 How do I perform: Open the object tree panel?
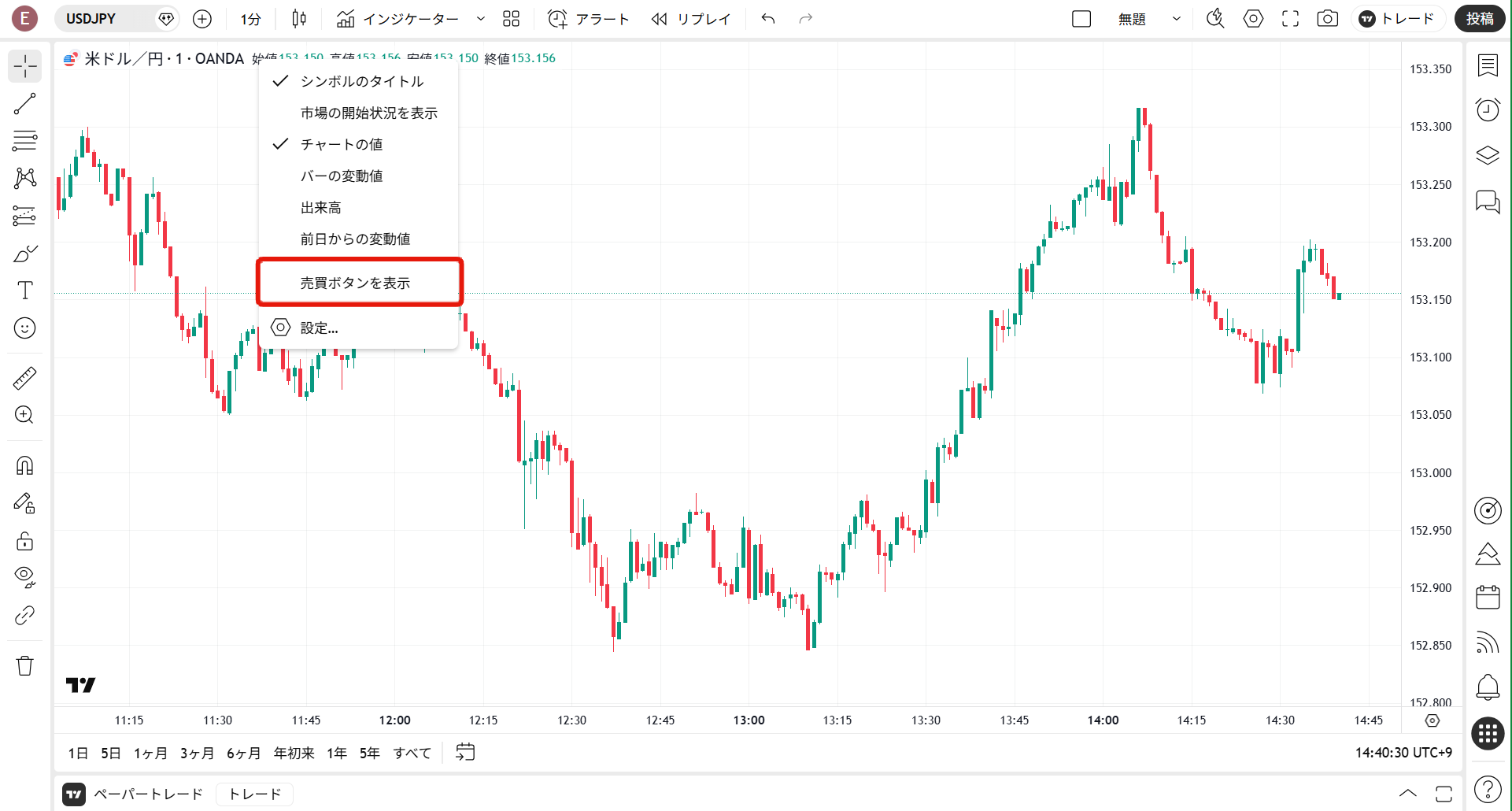point(1488,155)
